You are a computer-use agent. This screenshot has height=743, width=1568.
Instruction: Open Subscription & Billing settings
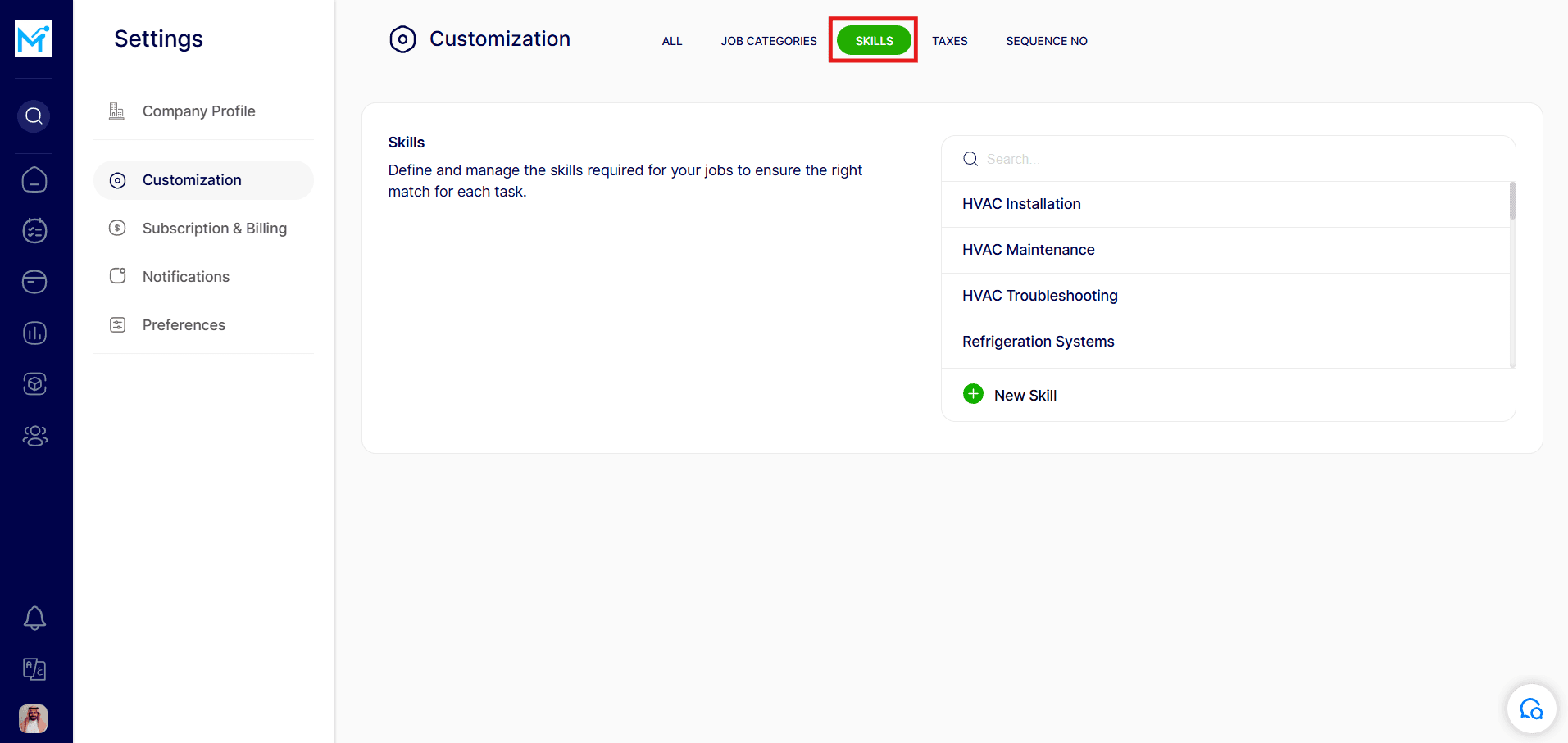pos(214,229)
